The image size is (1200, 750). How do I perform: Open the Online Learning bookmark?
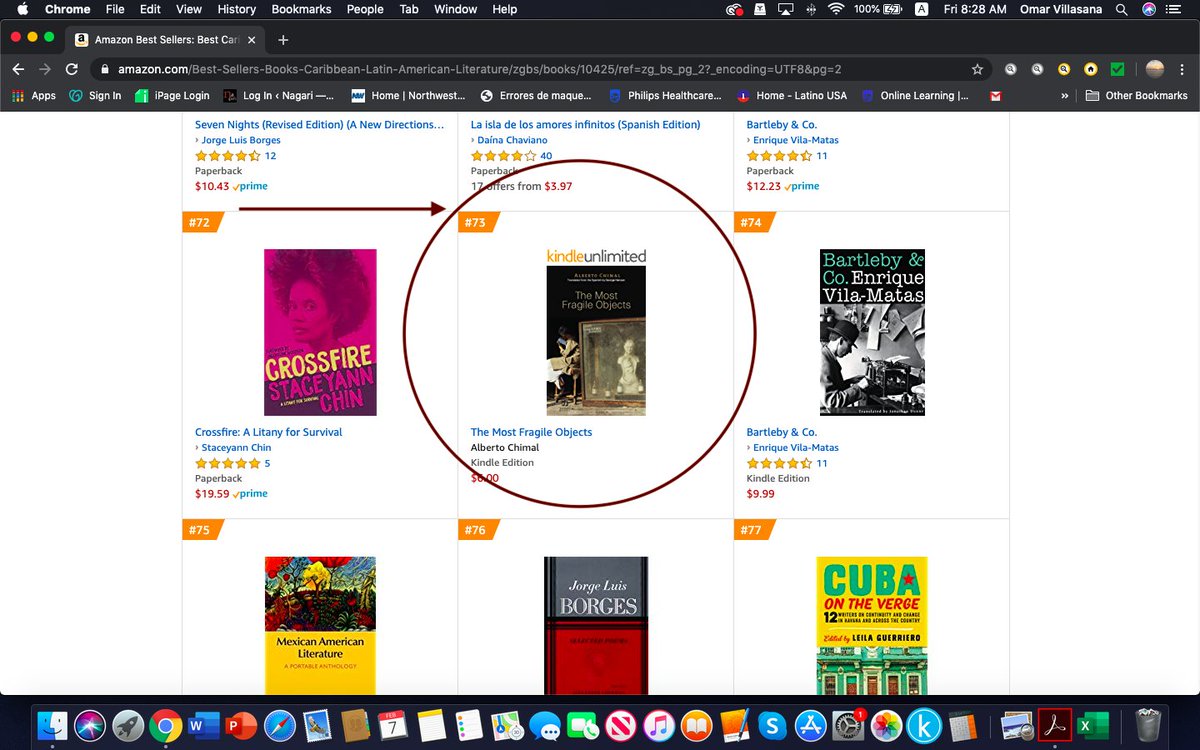pos(915,96)
